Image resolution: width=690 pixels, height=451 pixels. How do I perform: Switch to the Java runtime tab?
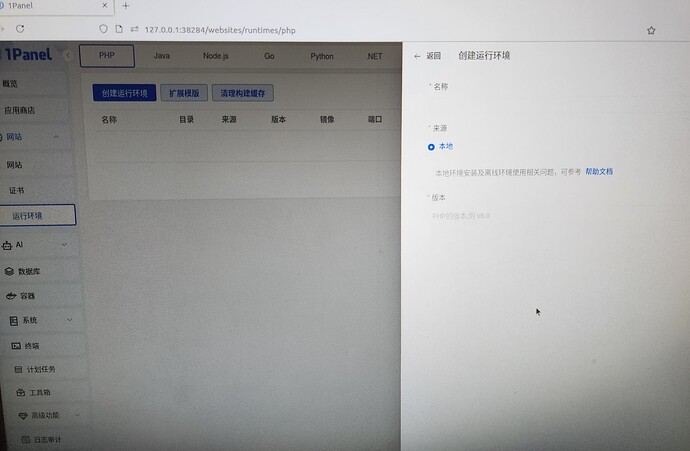pyautogui.click(x=161, y=56)
